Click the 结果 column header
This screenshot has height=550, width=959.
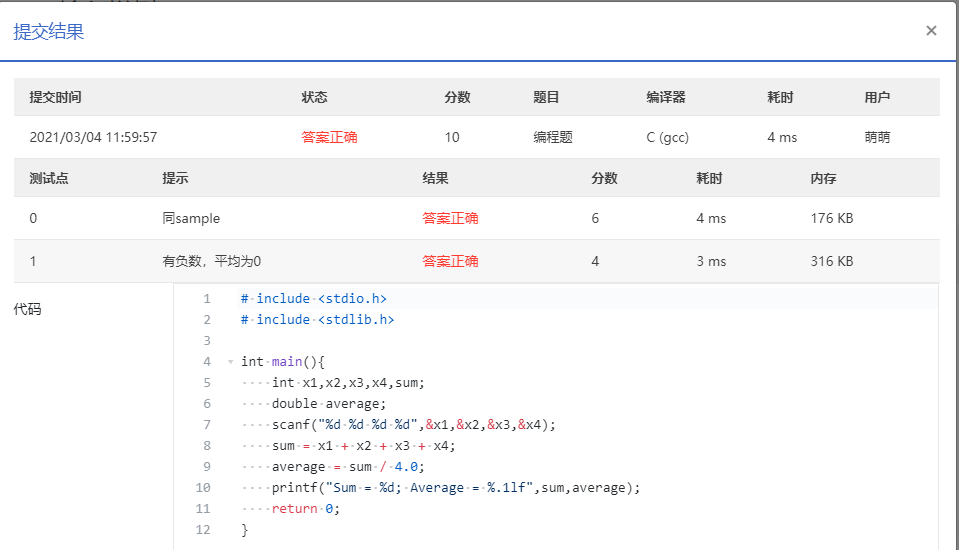pos(435,179)
